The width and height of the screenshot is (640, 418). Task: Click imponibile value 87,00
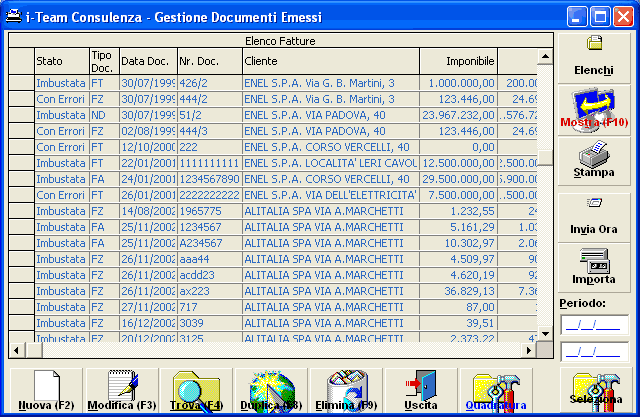coord(458,307)
